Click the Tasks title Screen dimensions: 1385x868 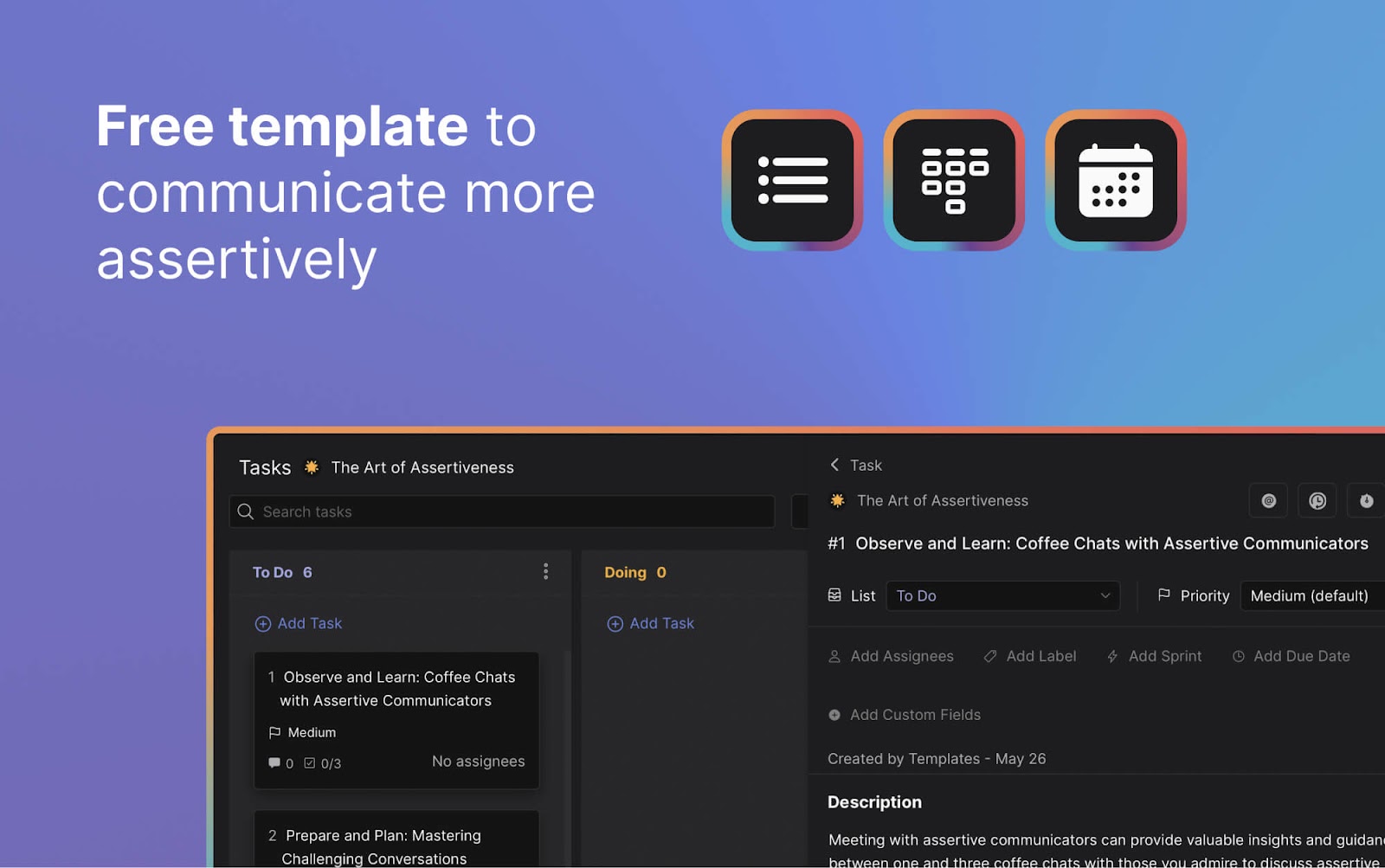(x=265, y=467)
